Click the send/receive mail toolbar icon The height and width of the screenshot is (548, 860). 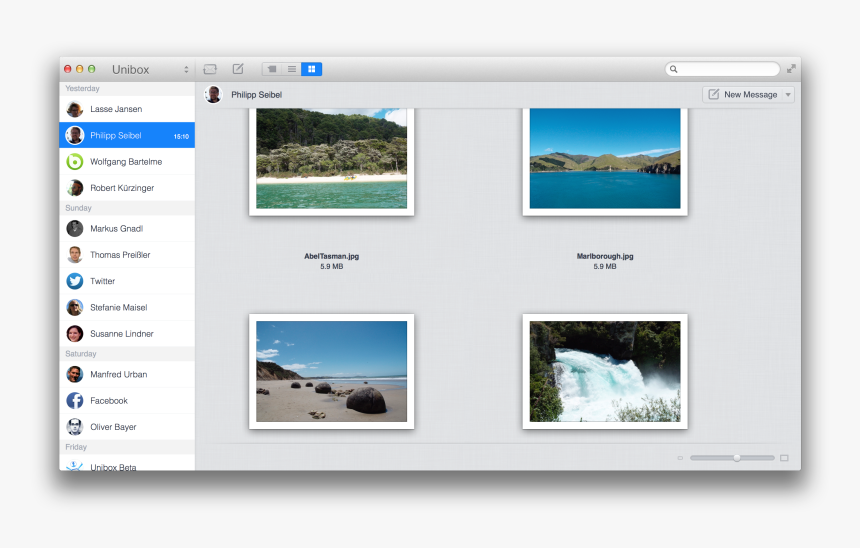(x=210, y=69)
